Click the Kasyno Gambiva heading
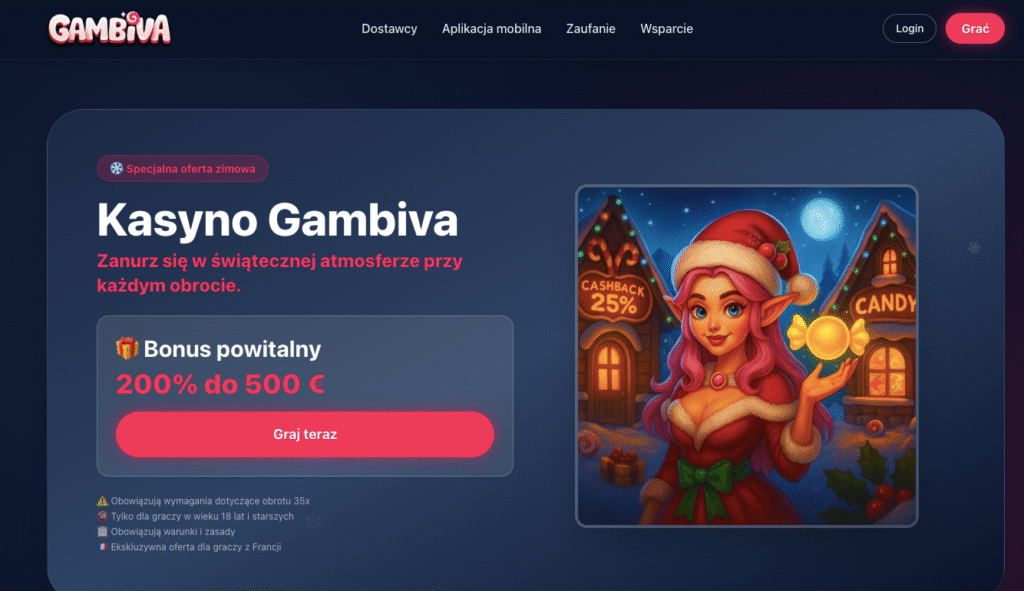The image size is (1024, 591). pyautogui.click(x=278, y=219)
